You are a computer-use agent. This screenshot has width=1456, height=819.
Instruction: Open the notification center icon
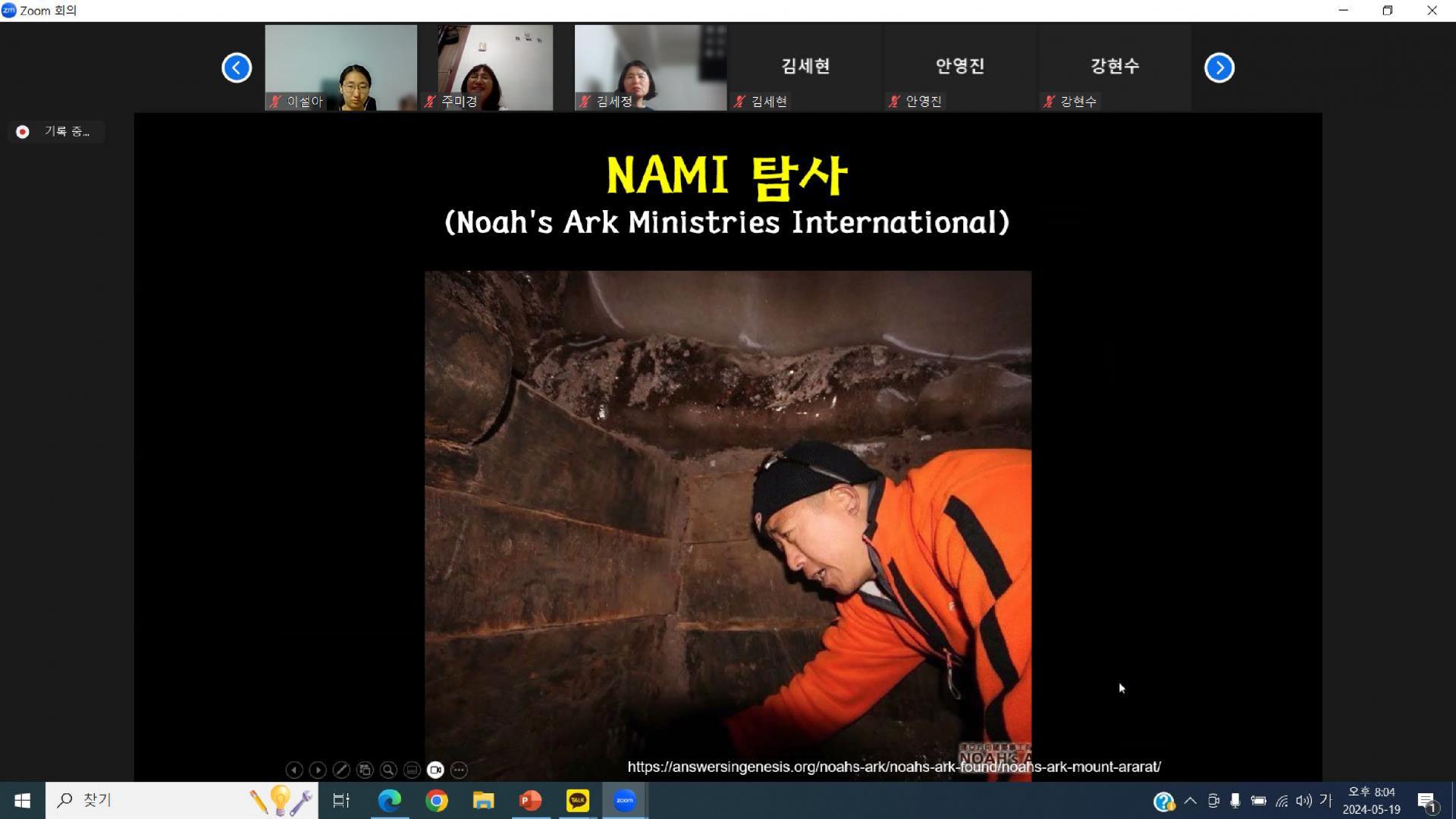[x=1428, y=801]
